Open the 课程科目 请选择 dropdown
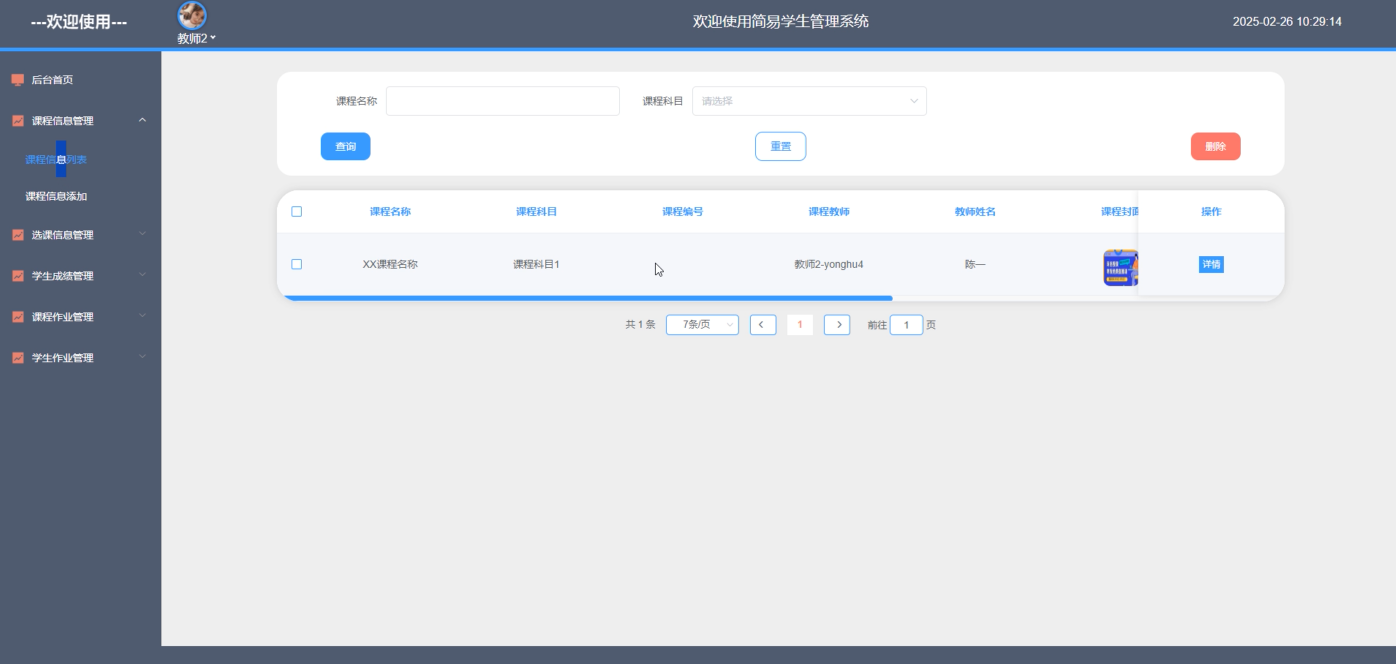The image size is (1396, 664). coord(809,101)
